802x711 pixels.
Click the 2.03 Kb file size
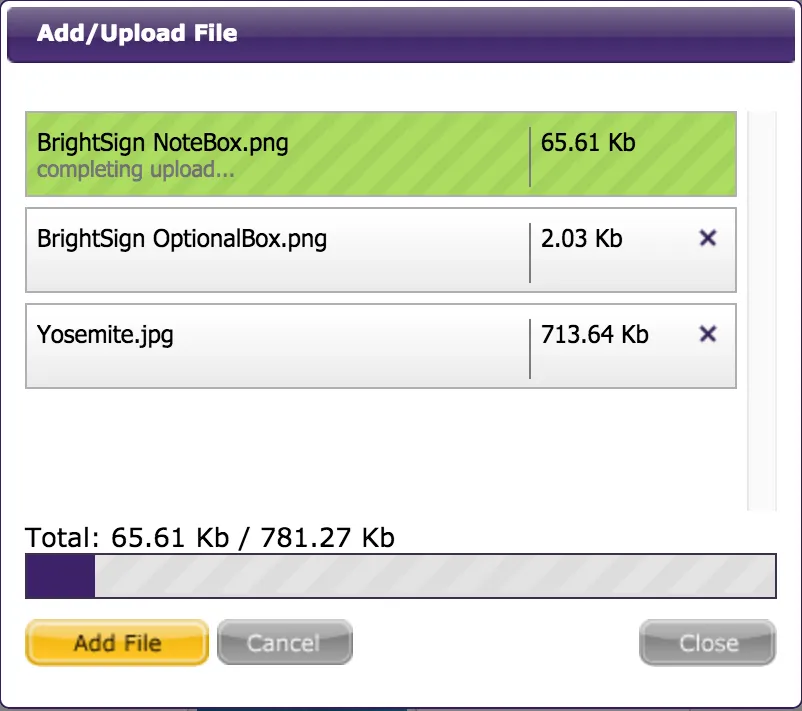582,238
